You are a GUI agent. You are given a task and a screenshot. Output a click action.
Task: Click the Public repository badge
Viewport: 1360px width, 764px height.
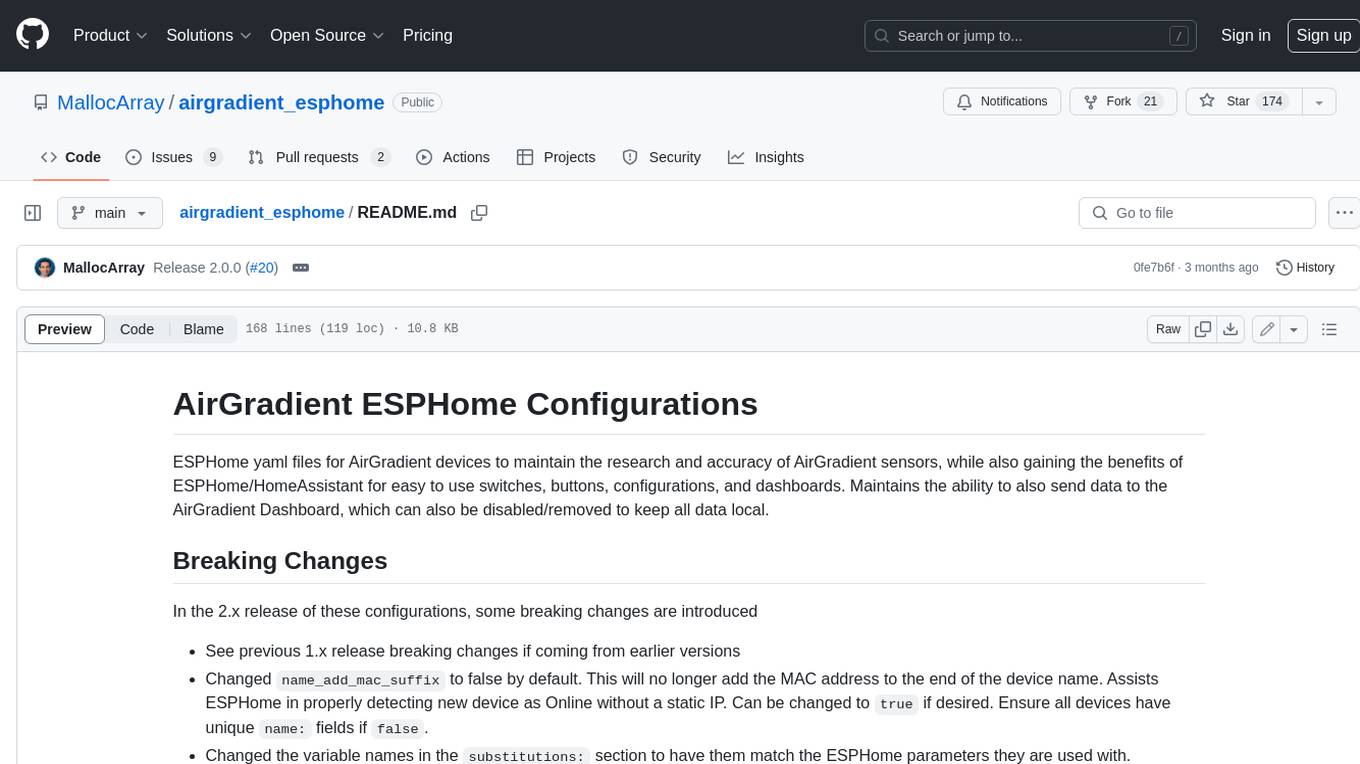click(417, 102)
